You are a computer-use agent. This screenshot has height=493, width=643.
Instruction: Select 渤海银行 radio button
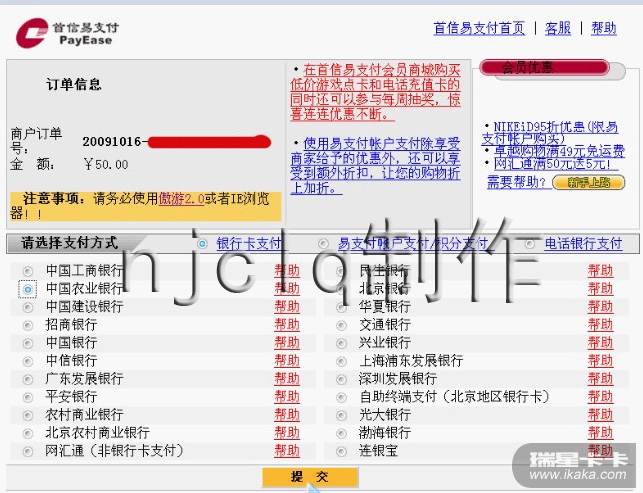click(x=341, y=434)
